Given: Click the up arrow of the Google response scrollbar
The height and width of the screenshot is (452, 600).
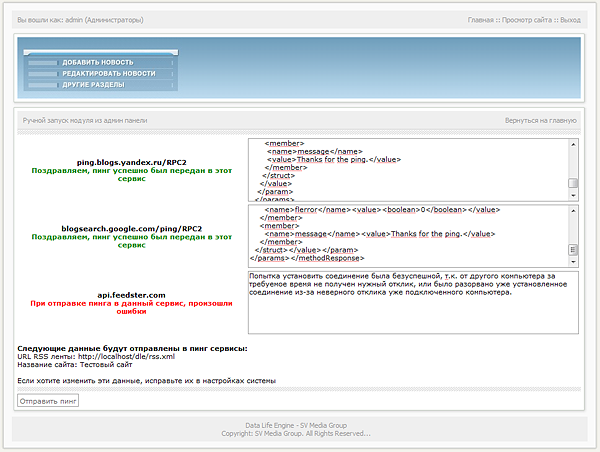Looking at the screenshot, I should (x=573, y=210).
